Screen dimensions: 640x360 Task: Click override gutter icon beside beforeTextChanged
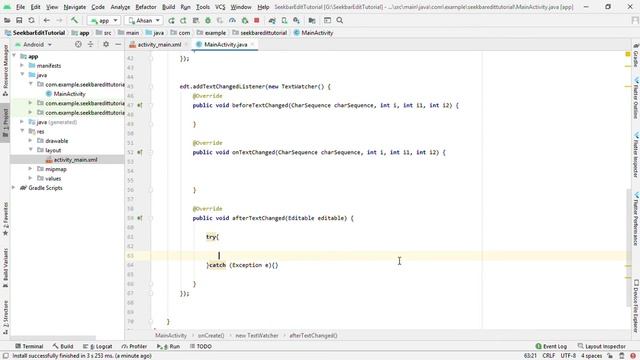pyautogui.click(x=140, y=105)
